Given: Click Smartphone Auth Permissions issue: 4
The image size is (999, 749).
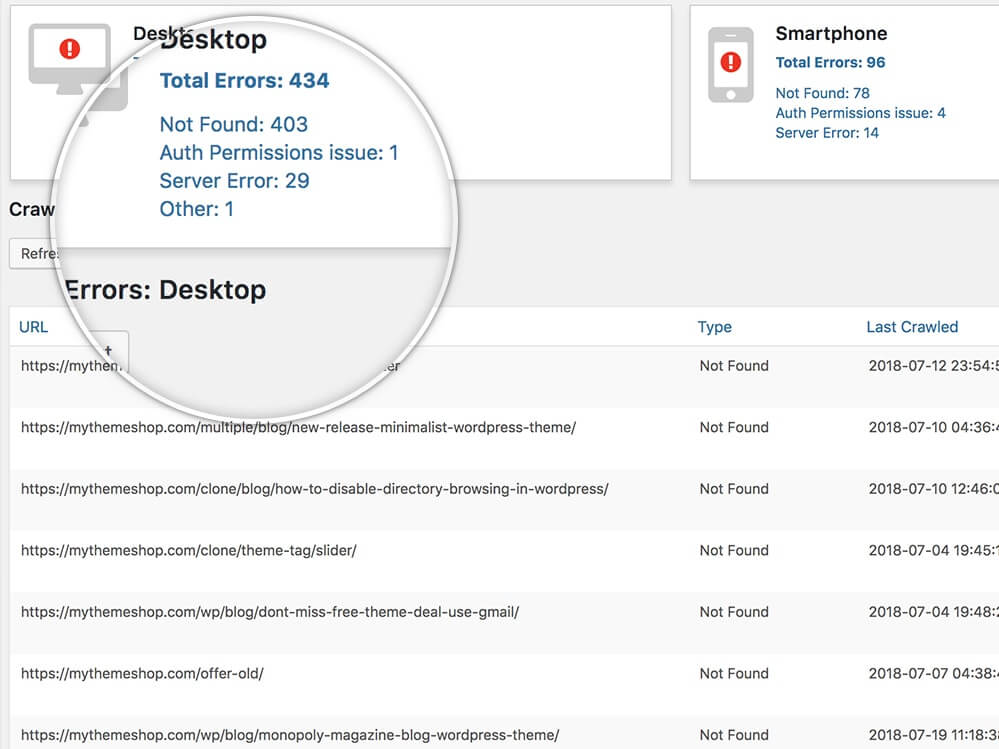Looking at the screenshot, I should pos(860,113).
